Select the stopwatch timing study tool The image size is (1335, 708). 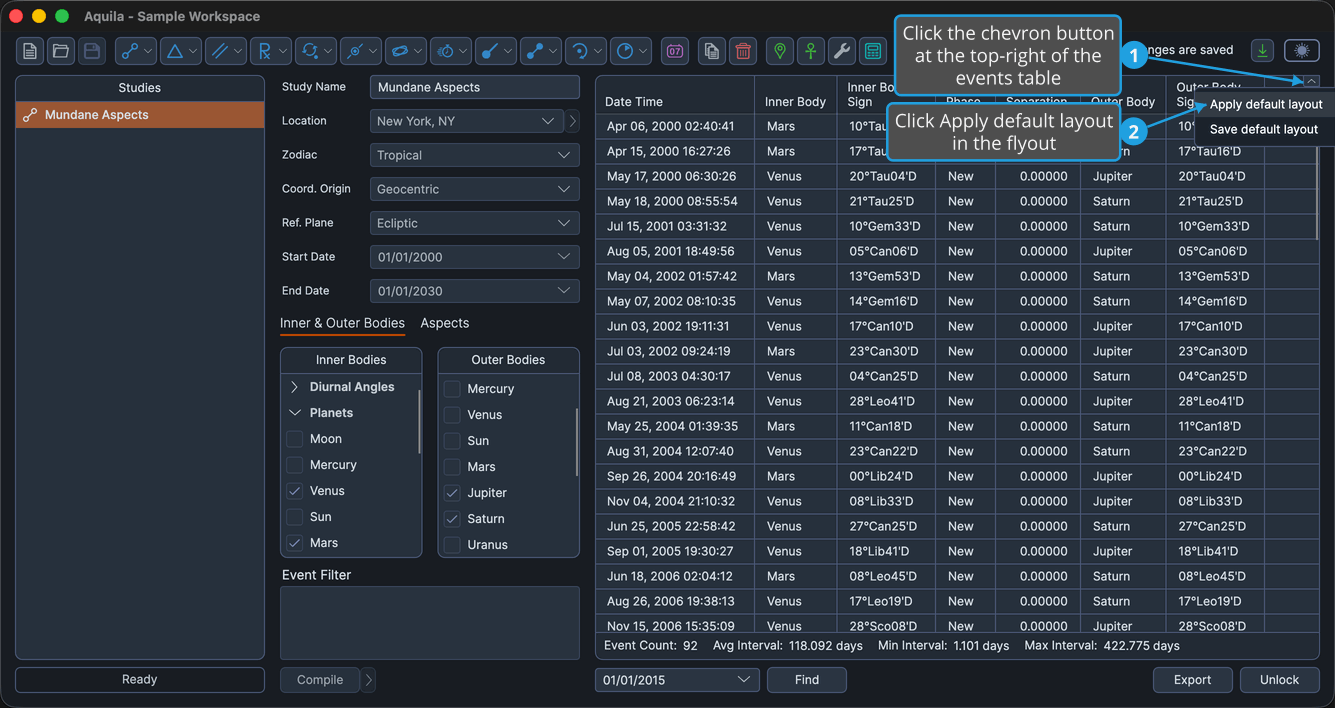click(x=451, y=51)
